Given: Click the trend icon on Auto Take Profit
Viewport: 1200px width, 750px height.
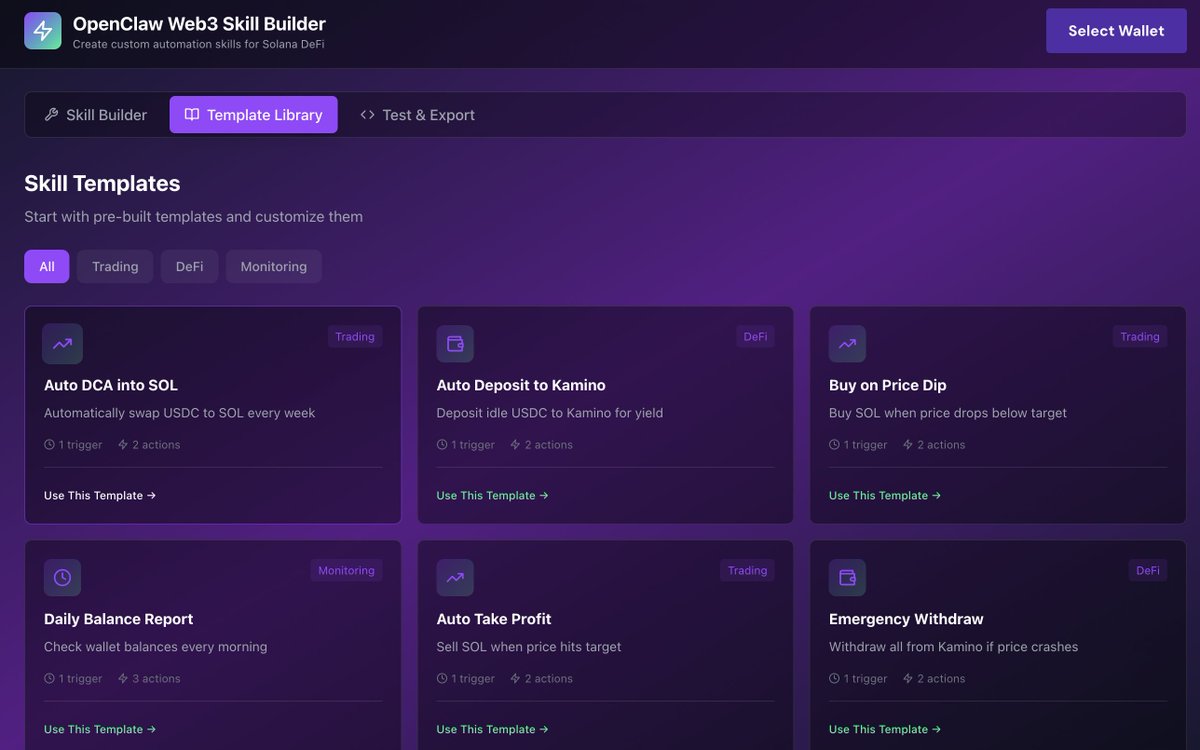Looking at the screenshot, I should pos(455,578).
